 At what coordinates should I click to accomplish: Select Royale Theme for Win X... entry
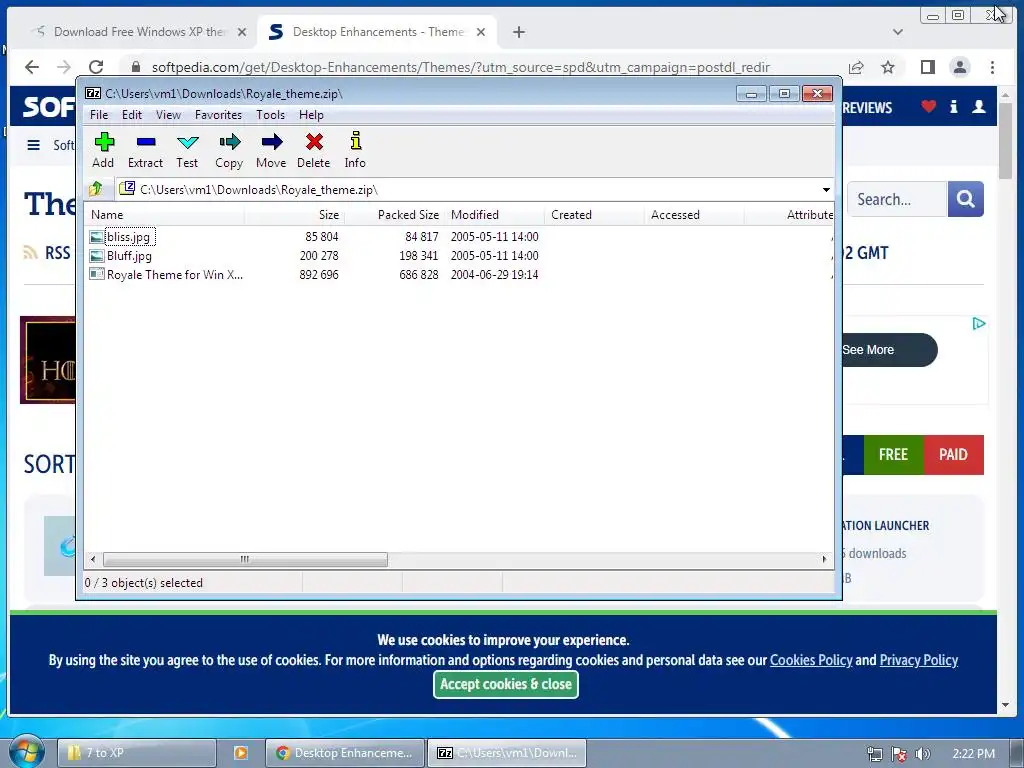click(175, 275)
